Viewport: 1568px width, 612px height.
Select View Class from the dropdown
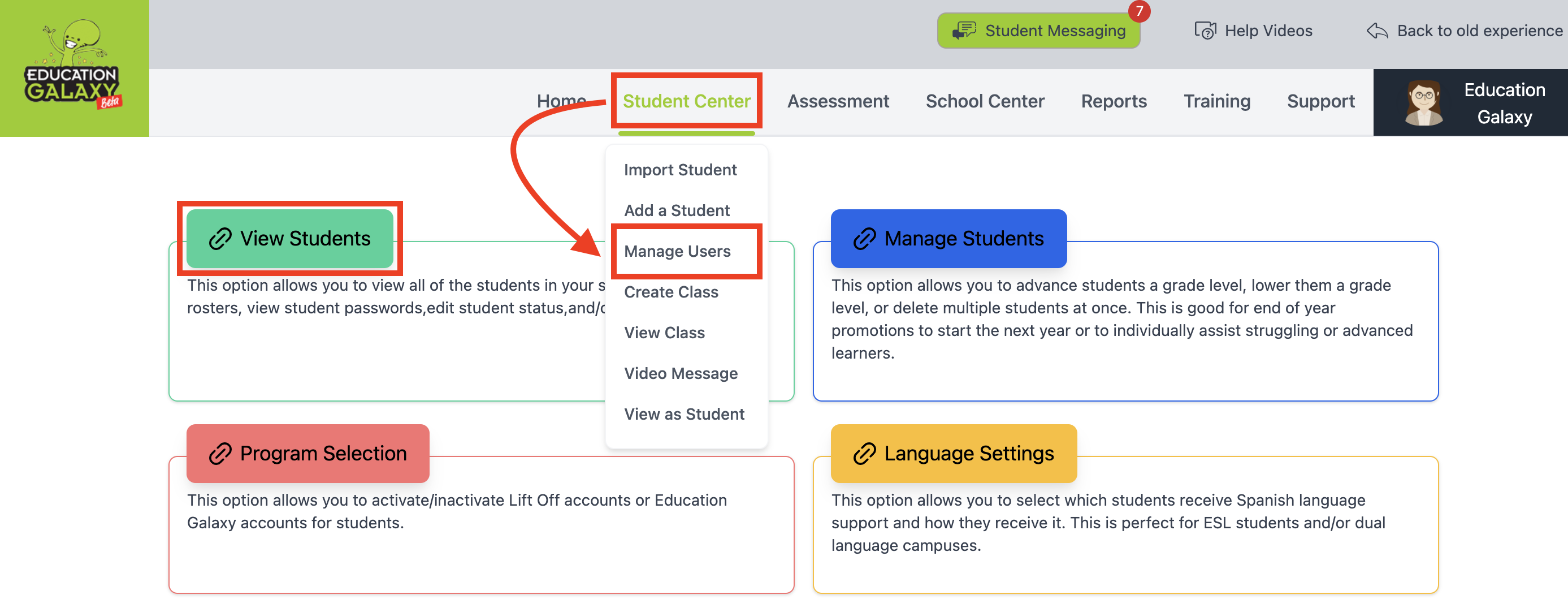(x=664, y=333)
